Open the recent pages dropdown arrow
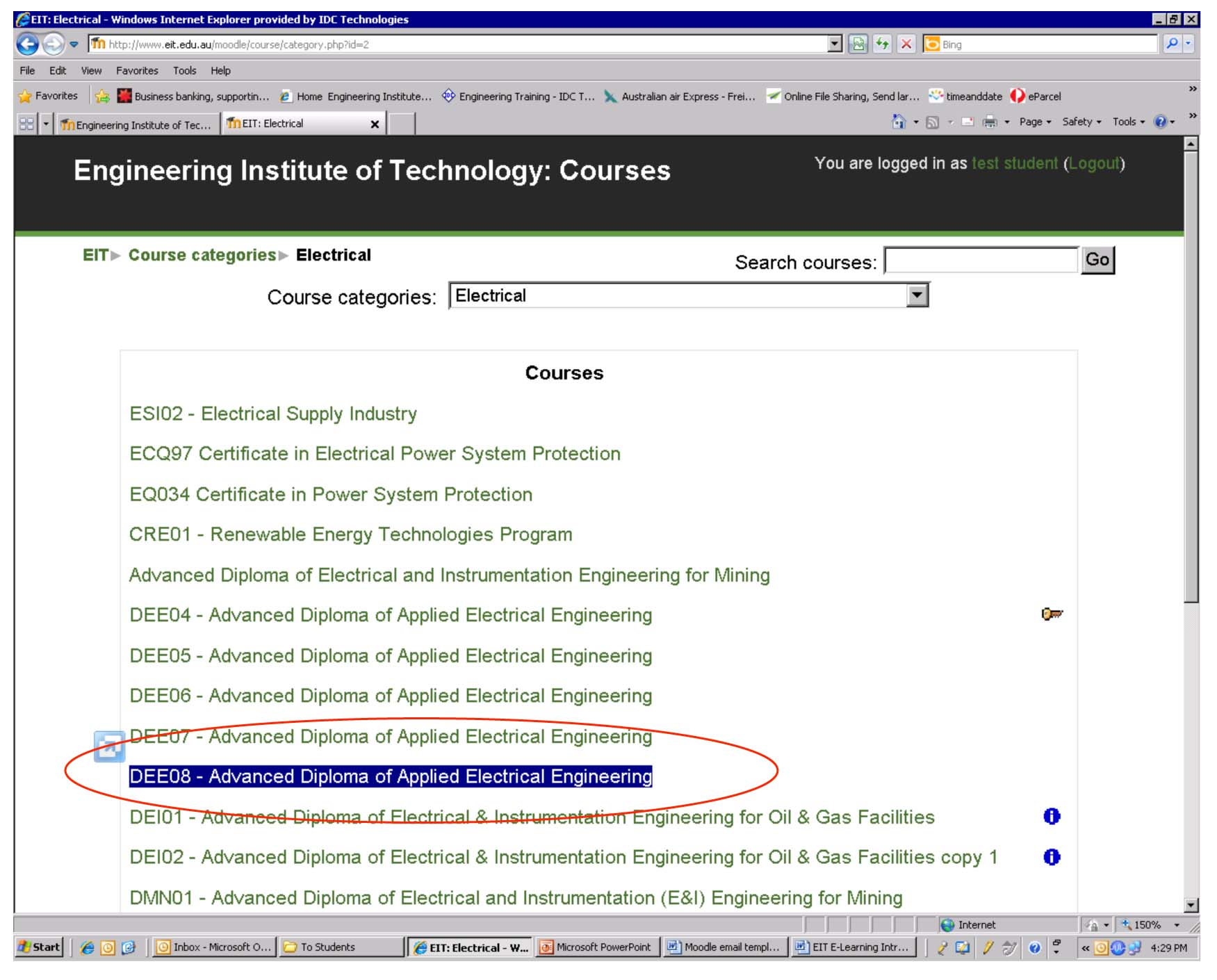Viewport: 1217px width, 980px height. [74, 44]
